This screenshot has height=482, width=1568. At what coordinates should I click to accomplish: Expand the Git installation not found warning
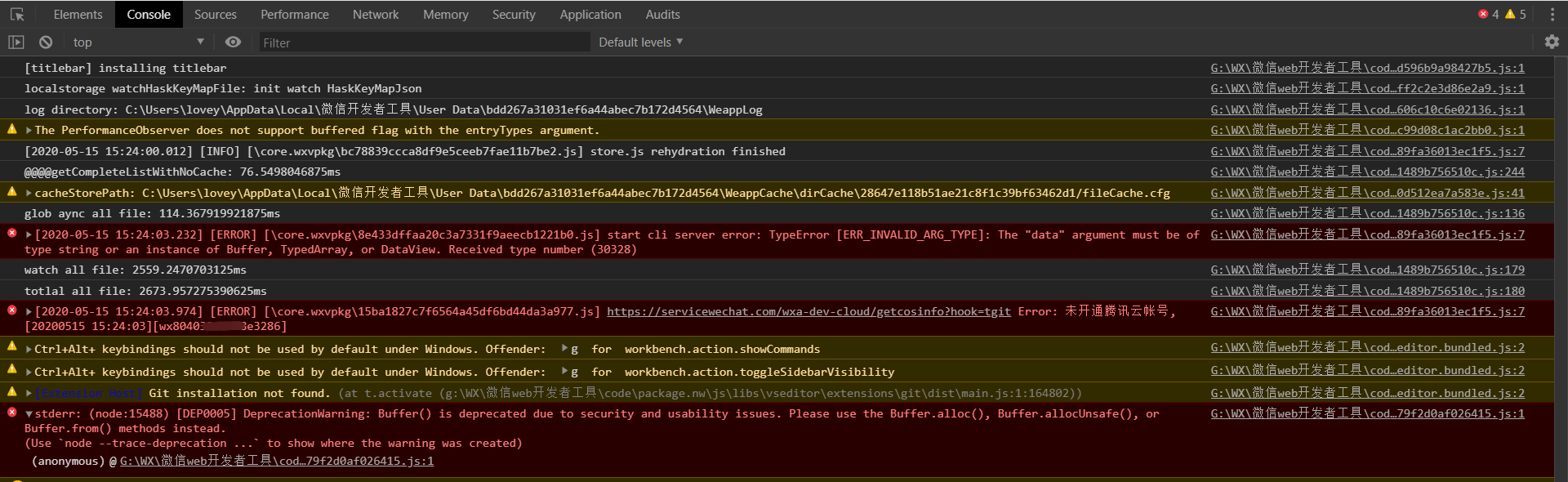coord(29,394)
